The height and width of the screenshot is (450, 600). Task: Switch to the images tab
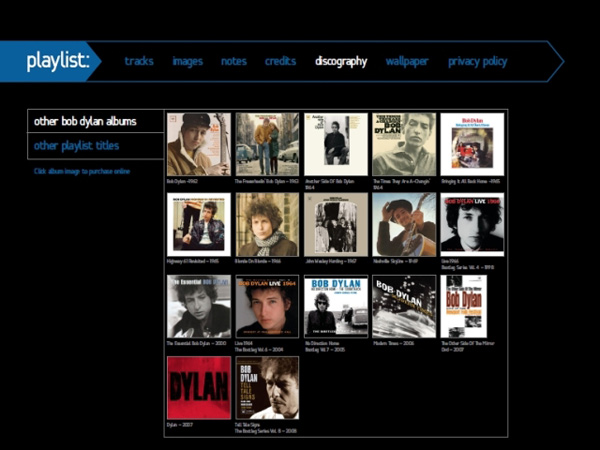(x=187, y=61)
